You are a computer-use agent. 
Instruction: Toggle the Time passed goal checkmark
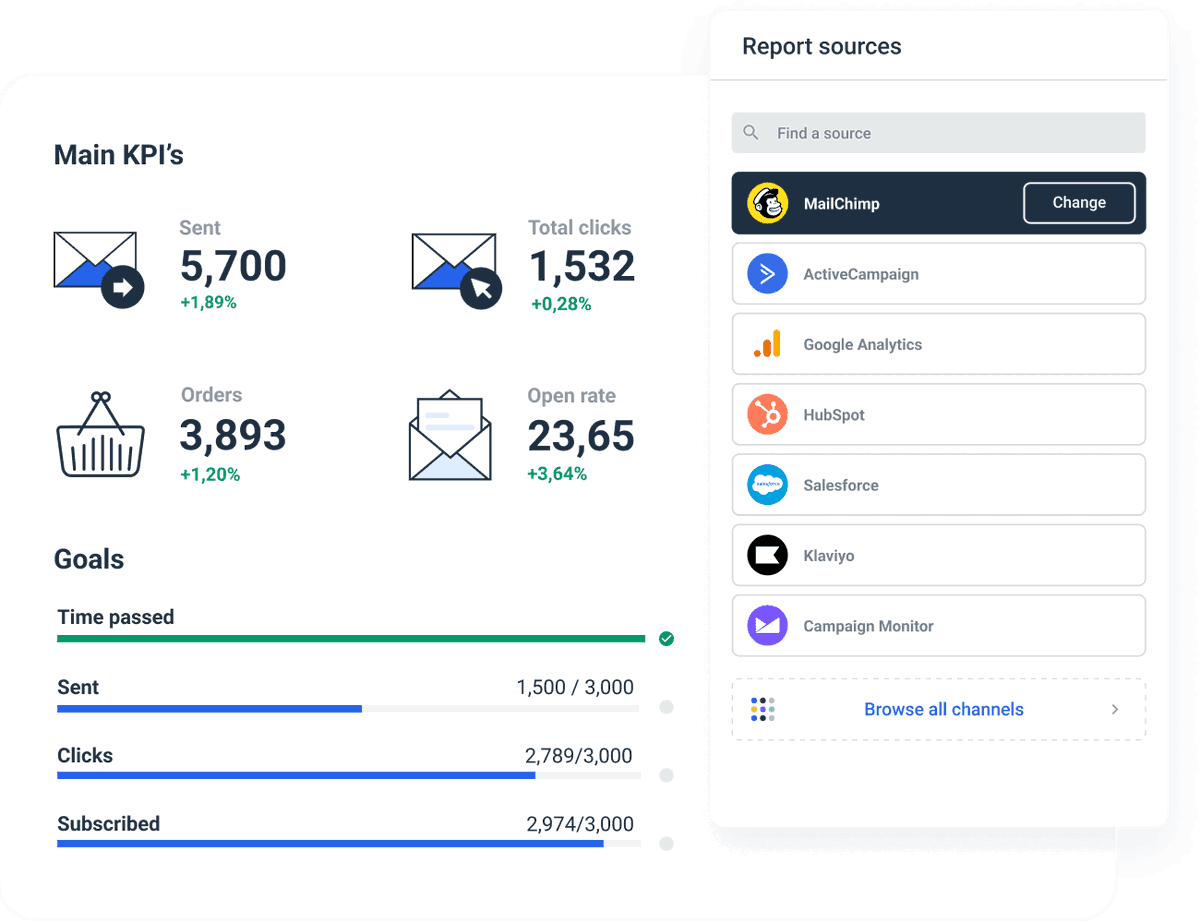click(666, 638)
